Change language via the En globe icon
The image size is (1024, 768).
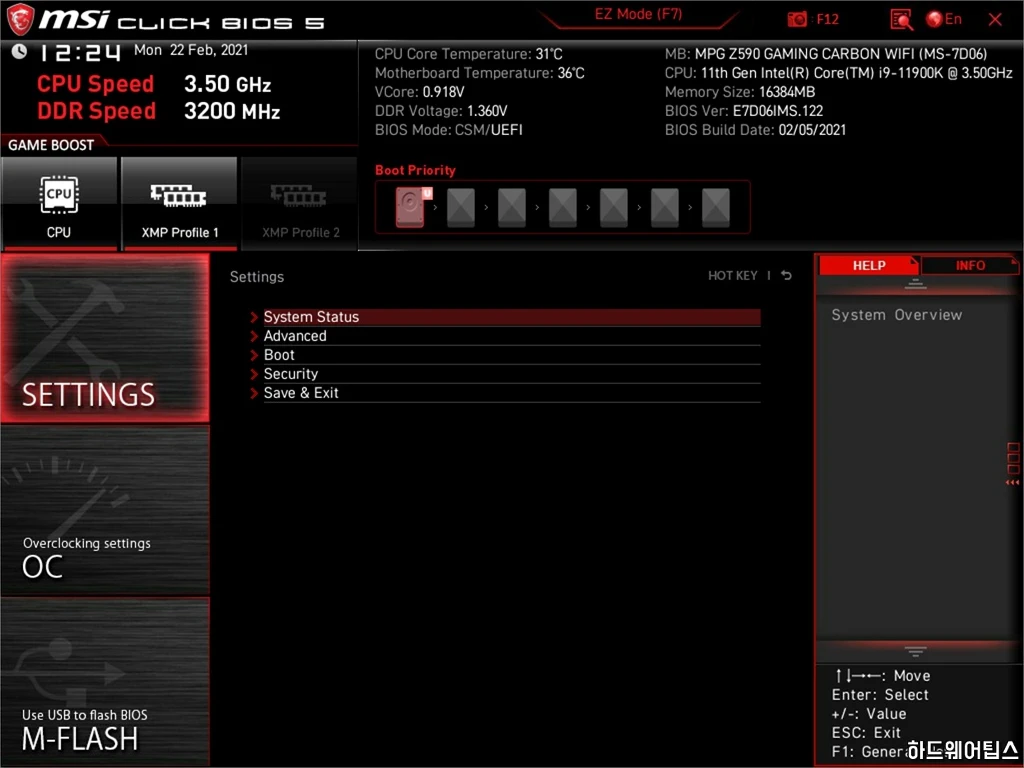944,19
